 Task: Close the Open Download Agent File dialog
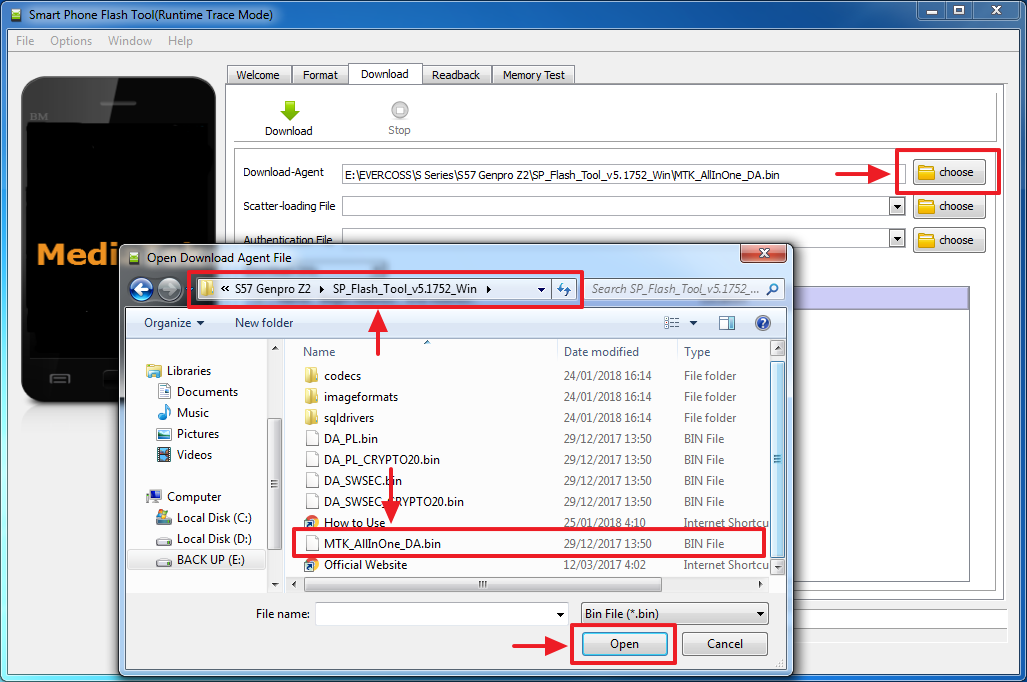click(763, 253)
